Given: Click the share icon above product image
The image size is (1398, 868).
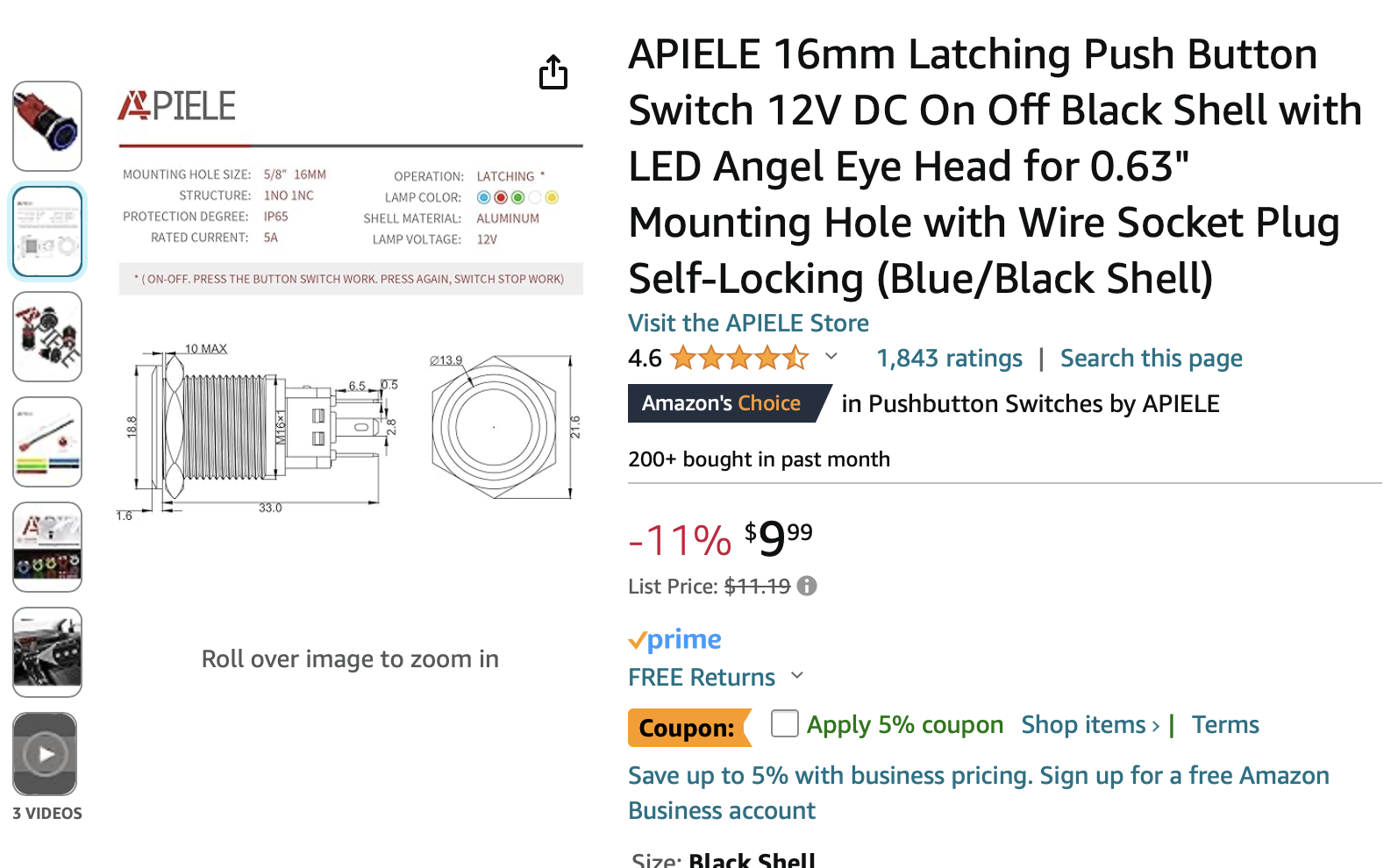Looking at the screenshot, I should point(553,73).
